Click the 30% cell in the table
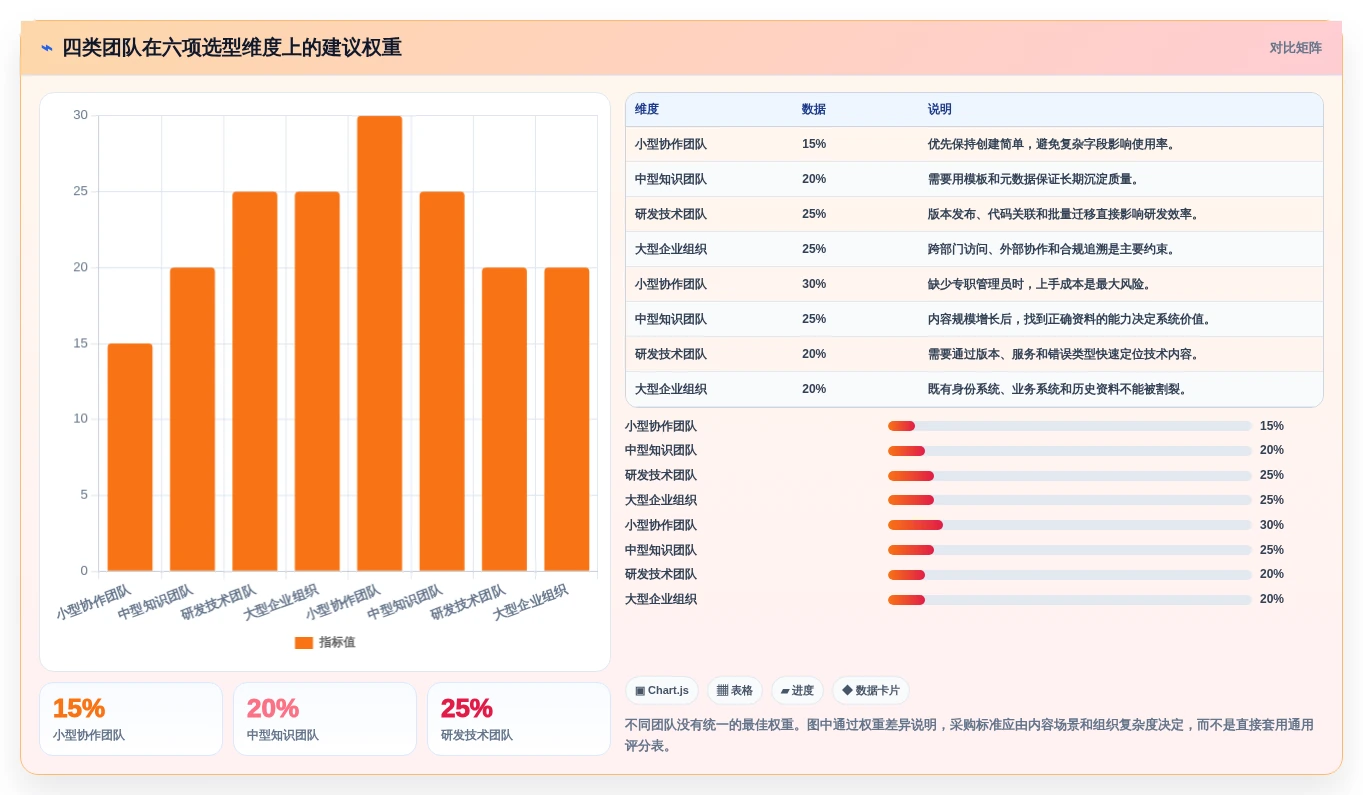1363x795 pixels. click(x=856, y=284)
